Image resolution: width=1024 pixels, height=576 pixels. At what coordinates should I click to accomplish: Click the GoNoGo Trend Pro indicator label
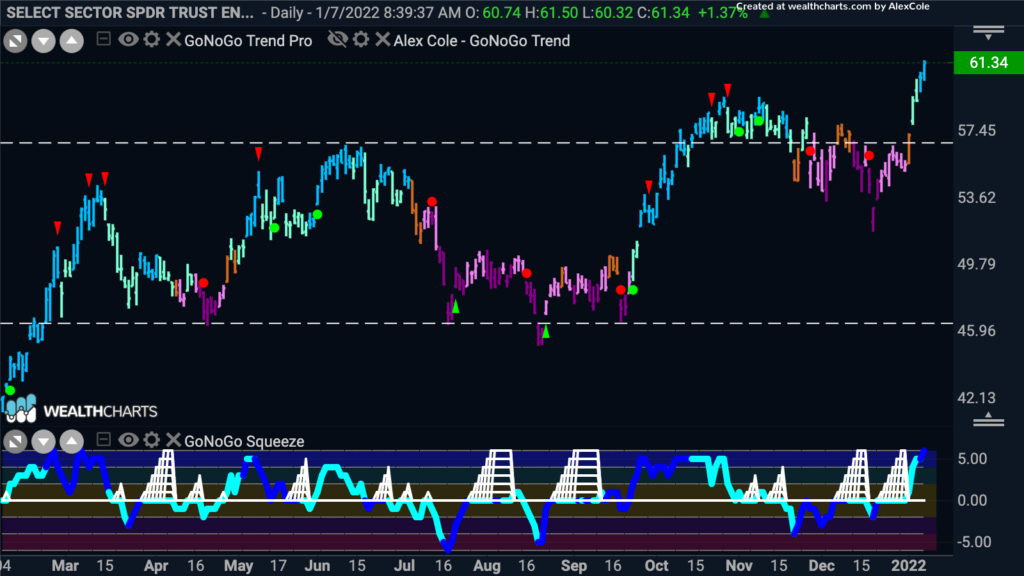tap(248, 40)
